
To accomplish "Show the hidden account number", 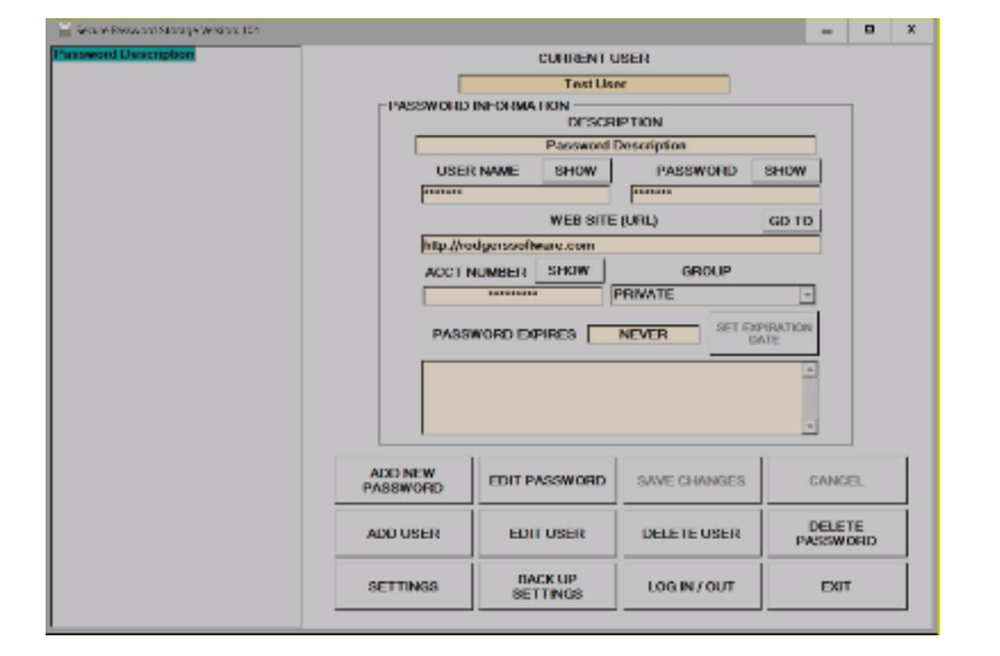I will coord(569,271).
